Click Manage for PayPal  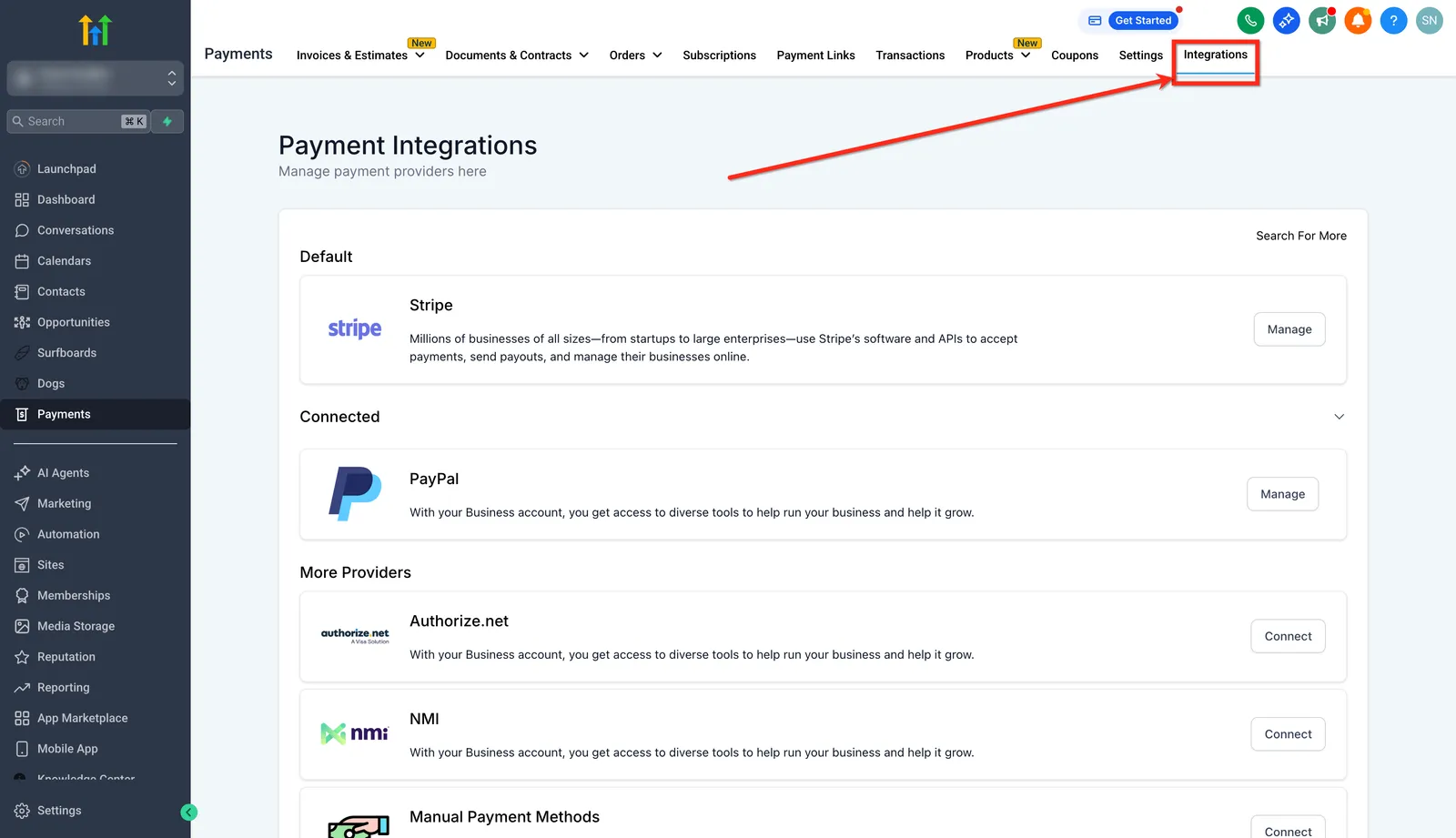(x=1282, y=494)
